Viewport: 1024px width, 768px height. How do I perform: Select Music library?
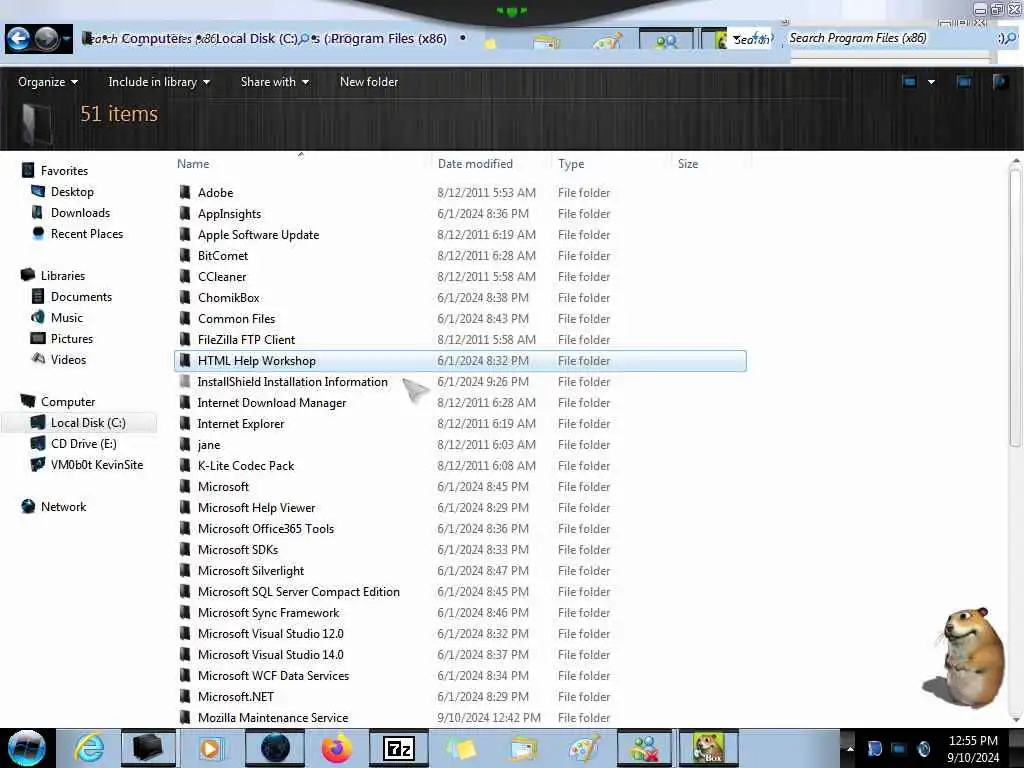(x=67, y=317)
